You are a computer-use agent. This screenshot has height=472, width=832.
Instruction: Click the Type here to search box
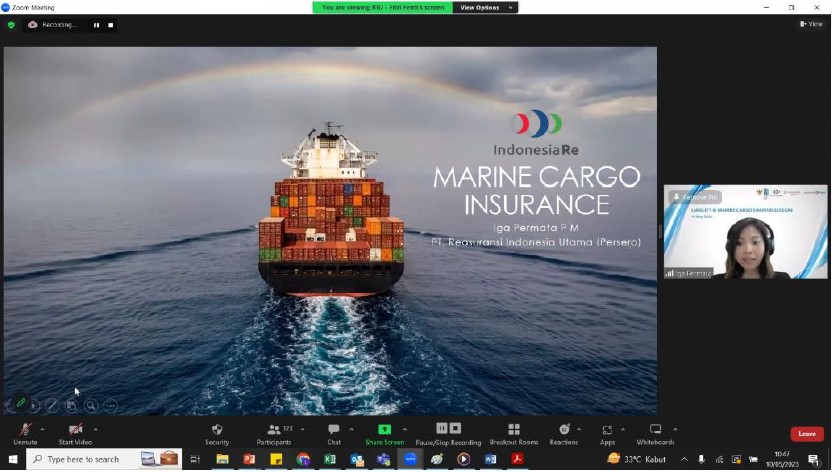pos(104,459)
